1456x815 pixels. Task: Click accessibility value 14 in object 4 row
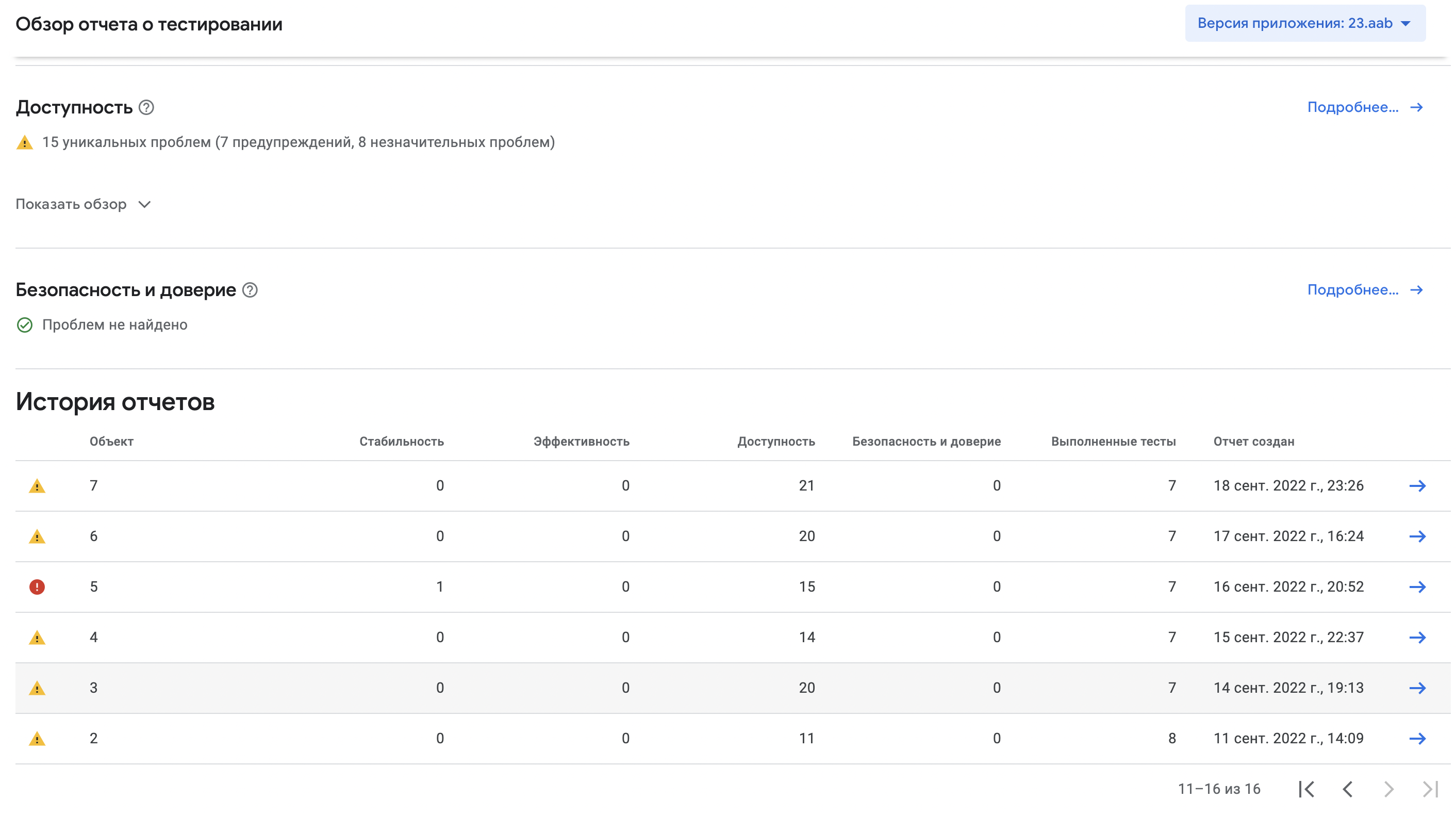click(x=806, y=638)
